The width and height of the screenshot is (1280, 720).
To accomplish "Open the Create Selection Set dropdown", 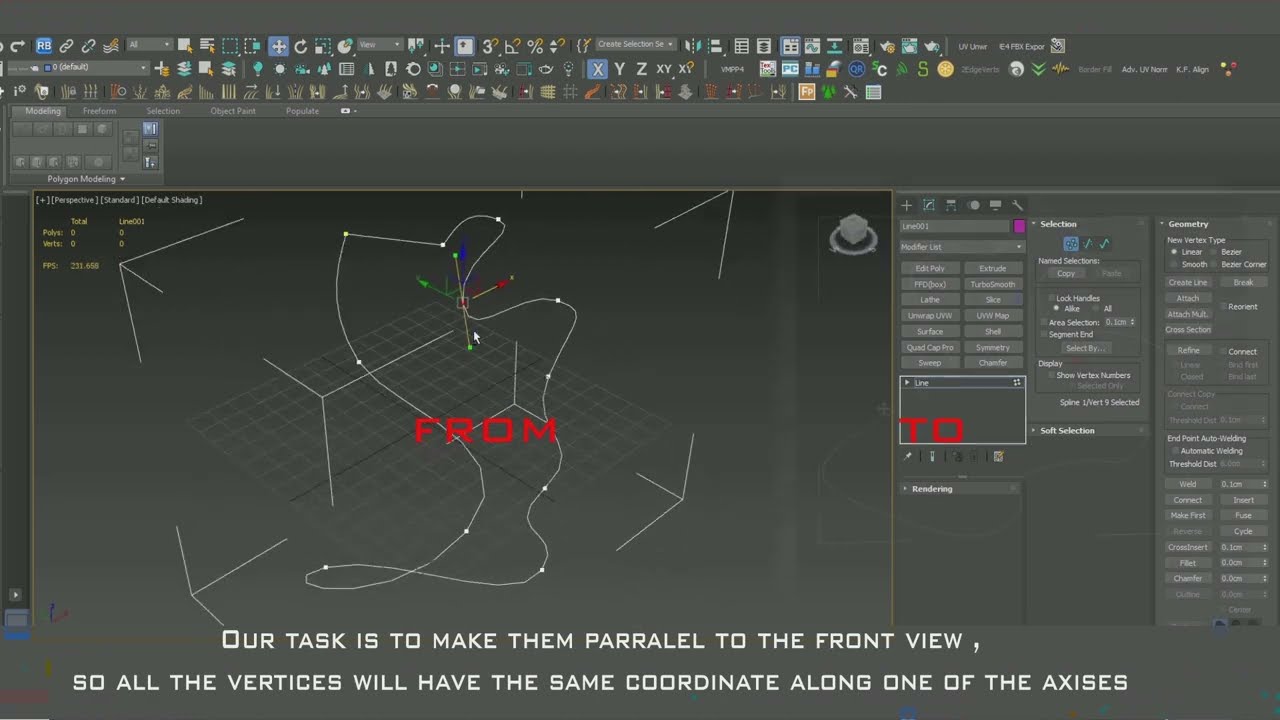I will pos(636,45).
